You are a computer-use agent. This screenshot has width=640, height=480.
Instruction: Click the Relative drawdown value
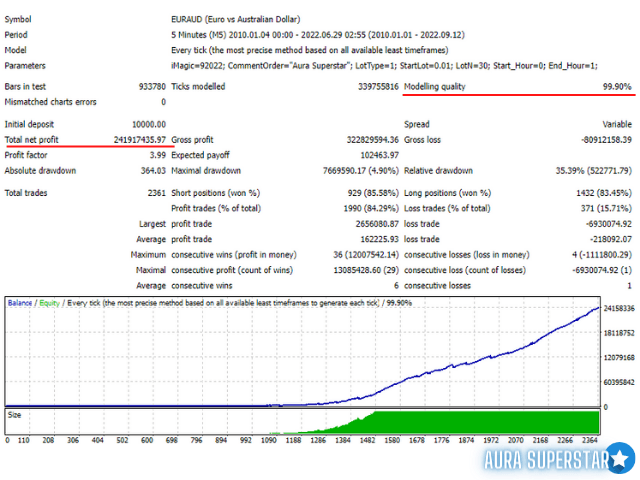pos(593,171)
